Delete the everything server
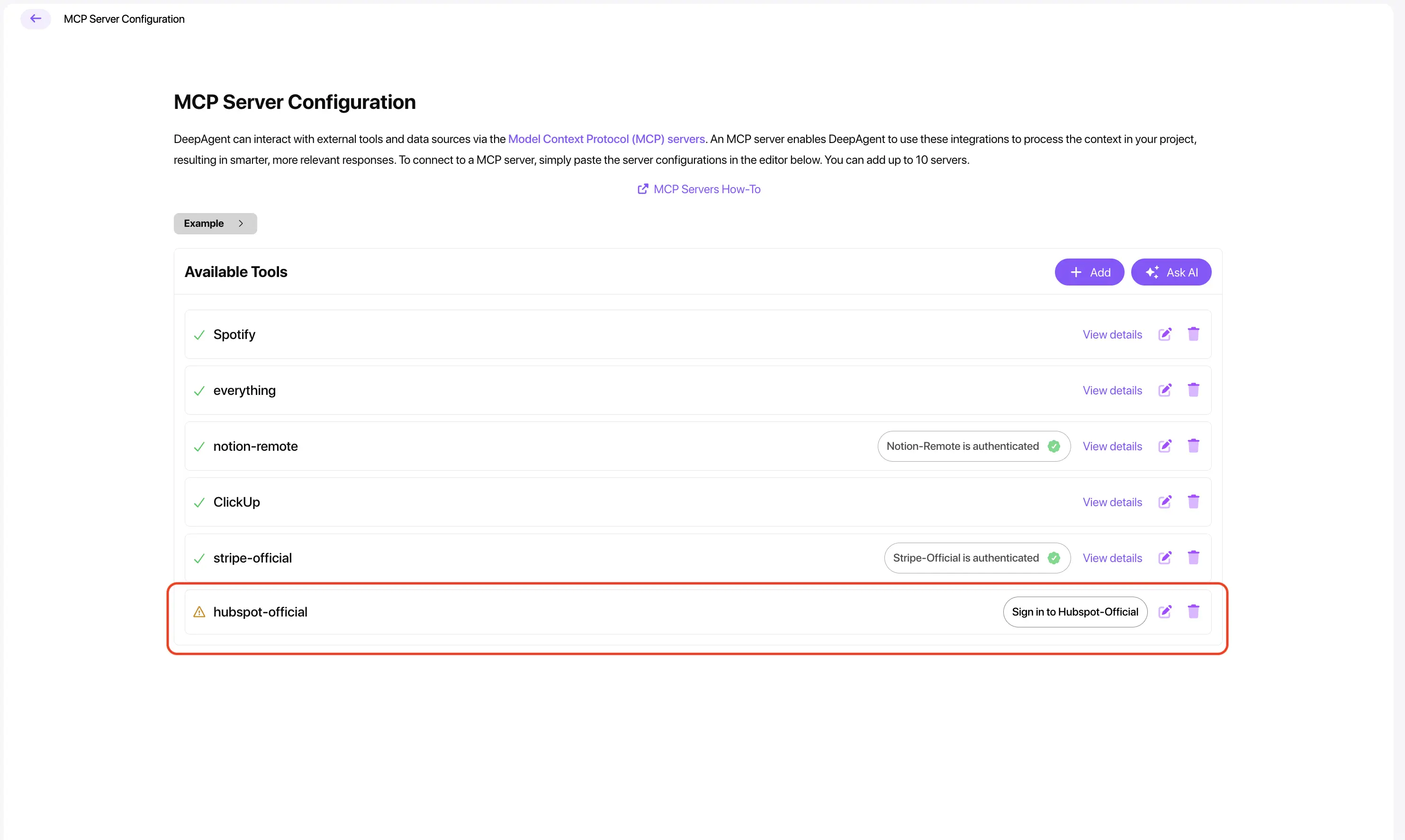Image resolution: width=1405 pixels, height=840 pixels. [x=1193, y=390]
